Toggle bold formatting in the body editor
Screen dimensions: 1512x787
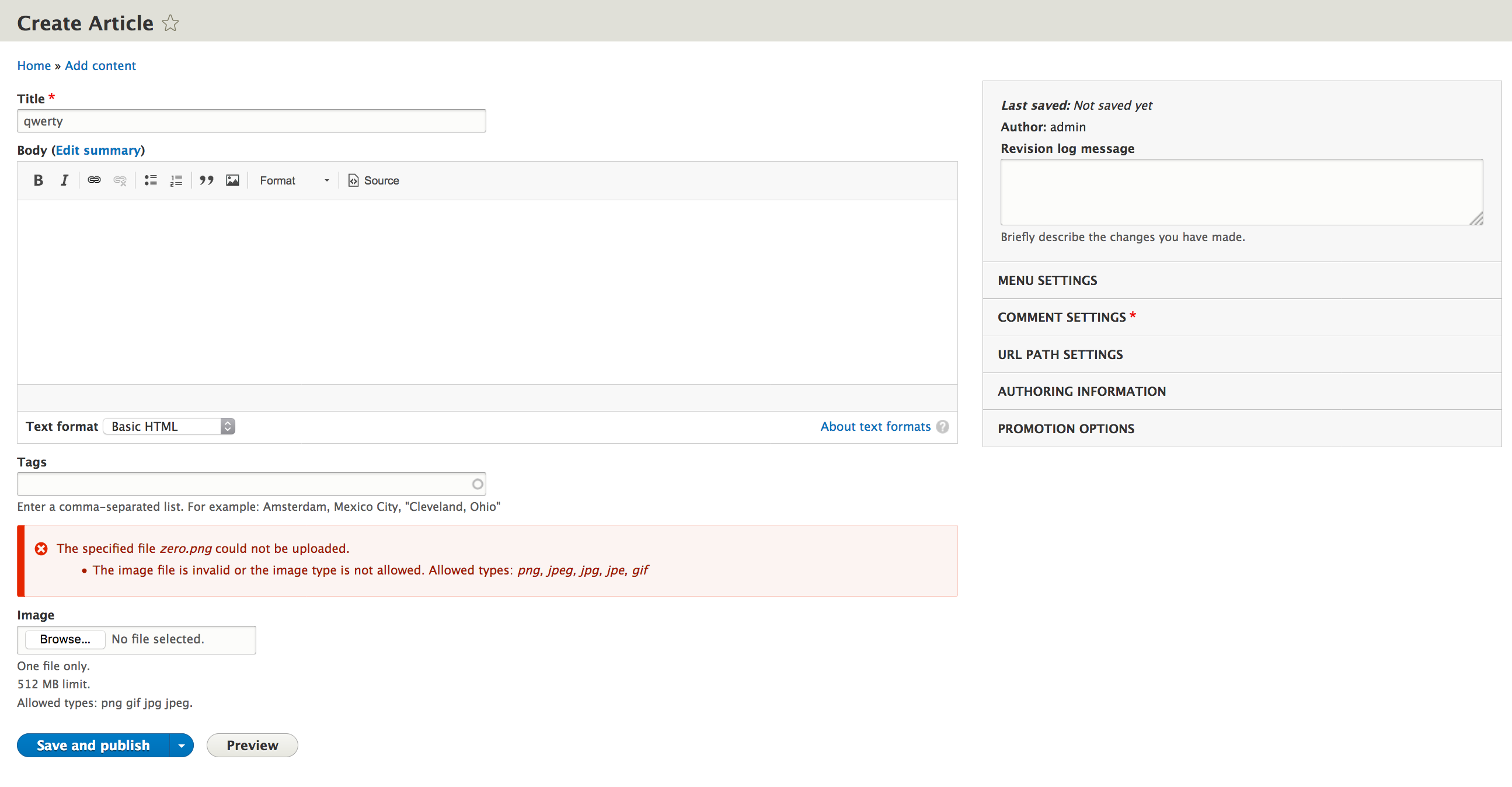[x=37, y=180]
